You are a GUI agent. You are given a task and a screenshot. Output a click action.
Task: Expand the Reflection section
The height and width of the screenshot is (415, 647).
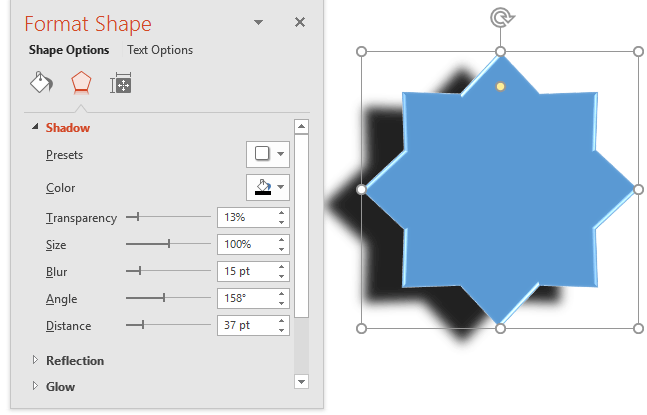[36, 360]
